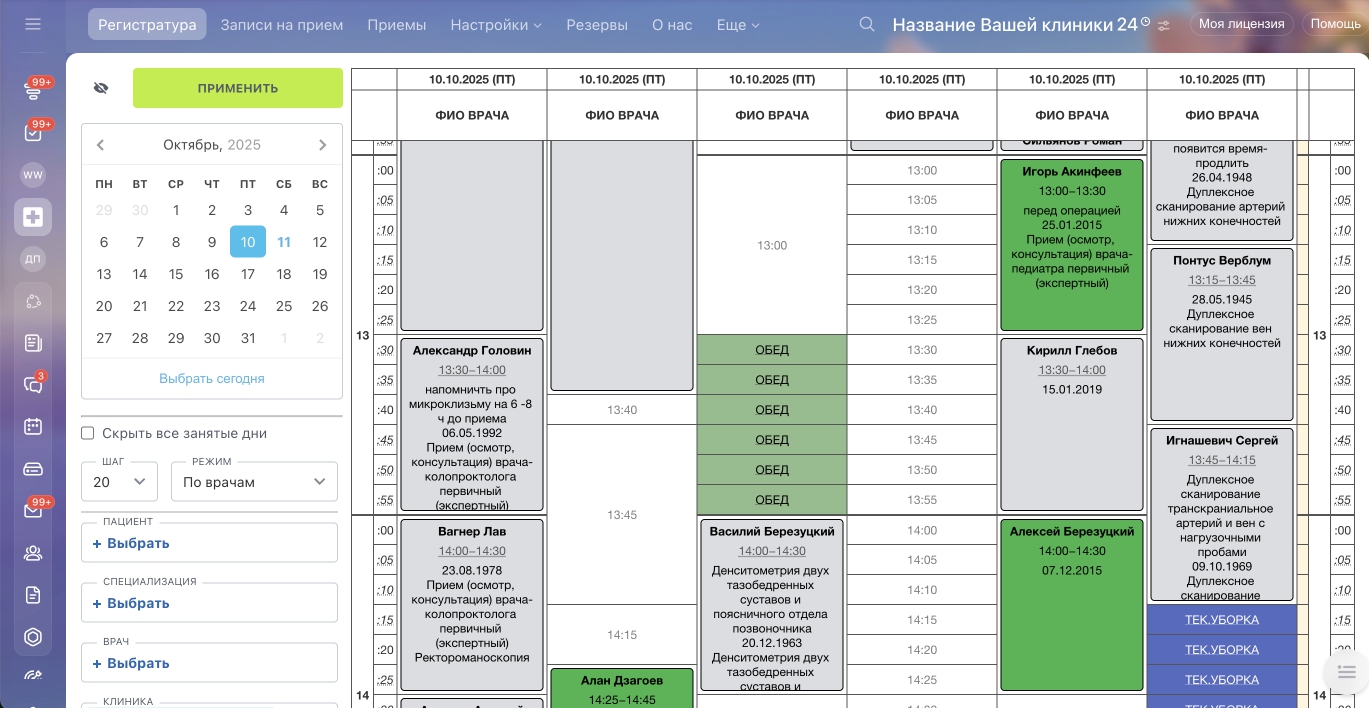Check "Скрыть все занятые дни" checkbox

[88, 434]
